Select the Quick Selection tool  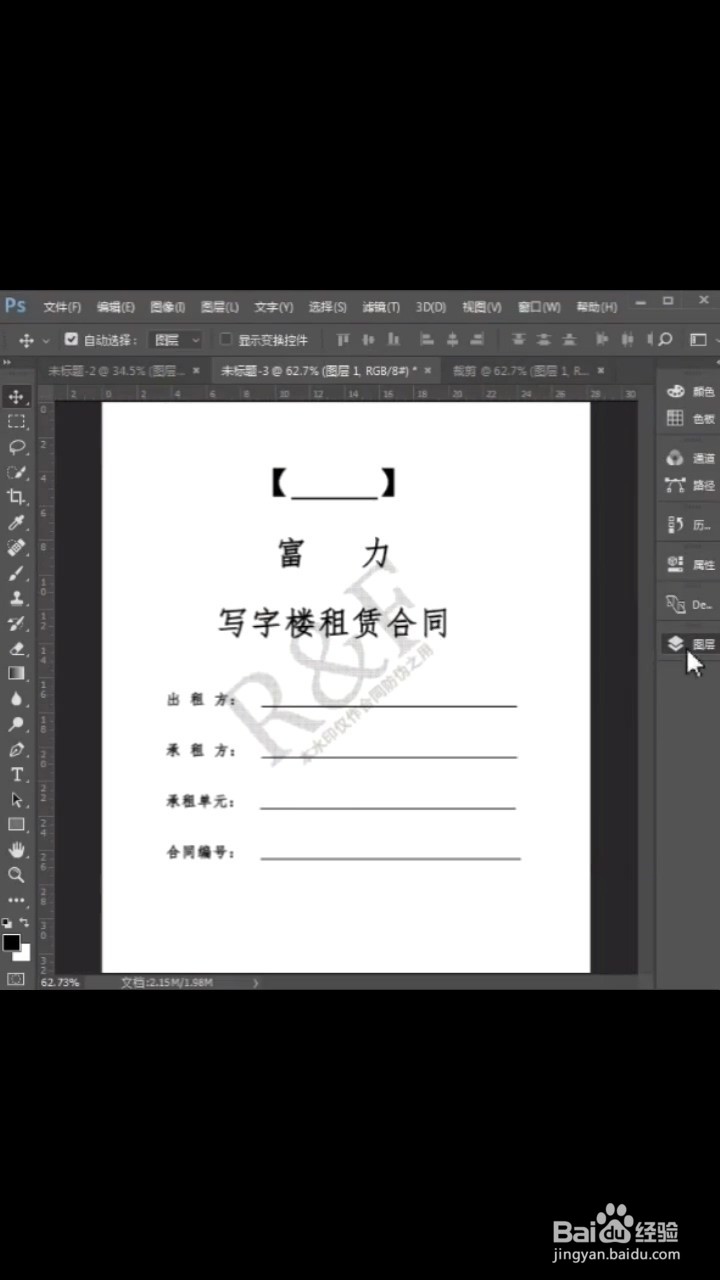16,472
